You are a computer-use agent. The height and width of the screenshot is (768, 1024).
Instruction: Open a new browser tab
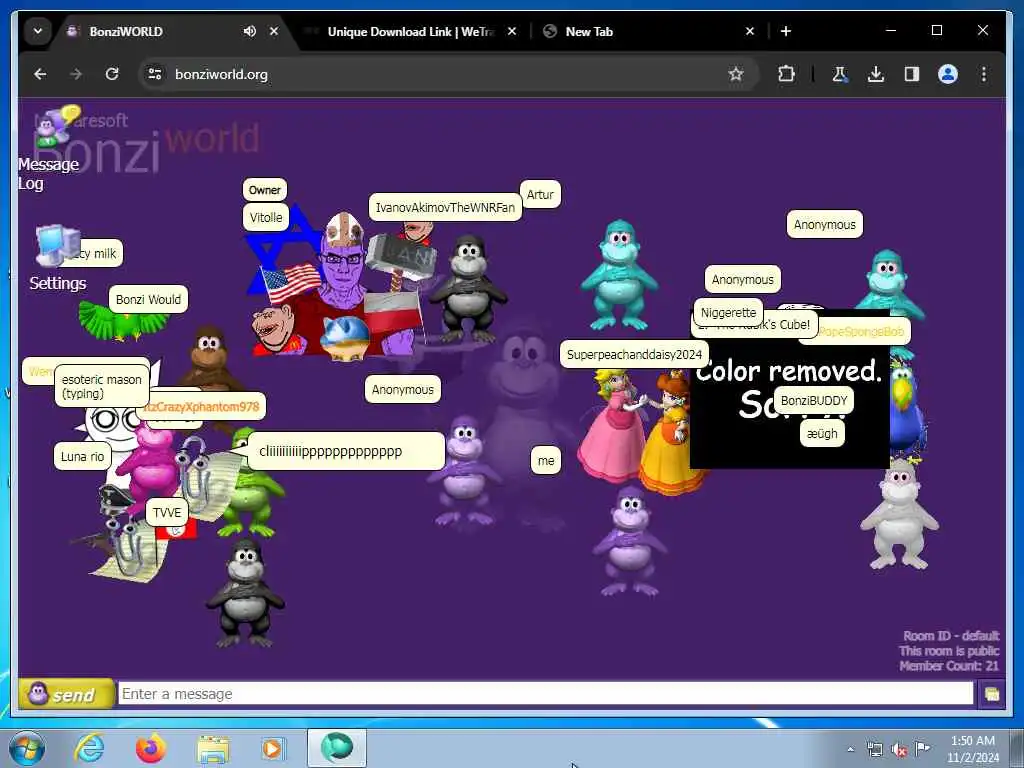(786, 31)
